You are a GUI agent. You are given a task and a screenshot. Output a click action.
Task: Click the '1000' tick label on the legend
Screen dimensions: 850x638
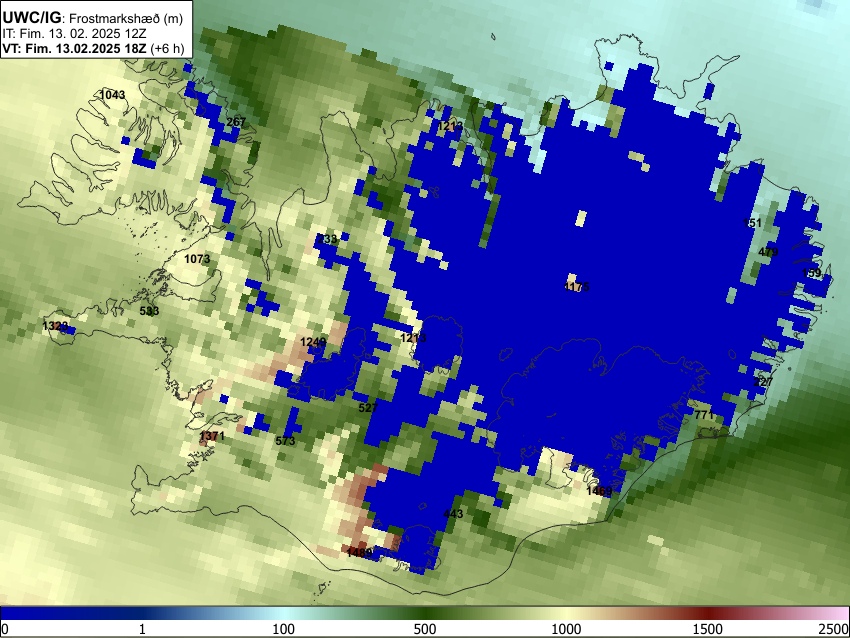(566, 629)
